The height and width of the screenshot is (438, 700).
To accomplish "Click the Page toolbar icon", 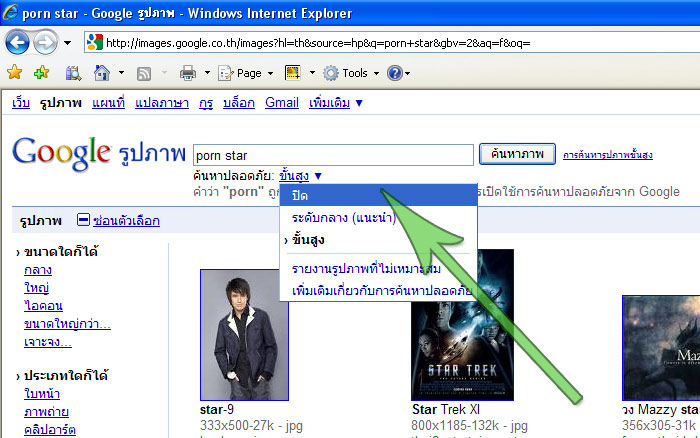I will [226, 73].
